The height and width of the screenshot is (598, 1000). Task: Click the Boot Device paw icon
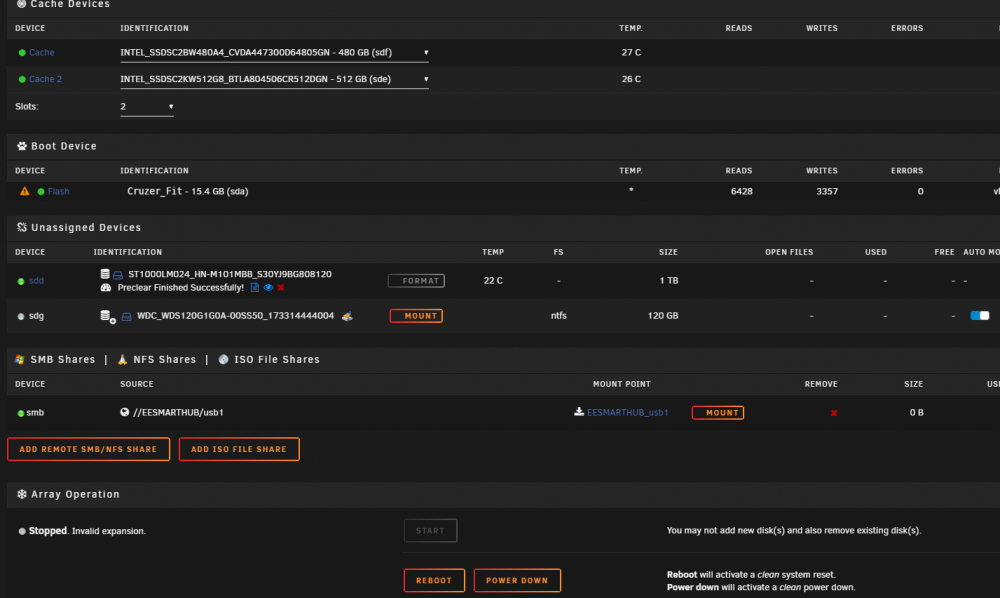[x=22, y=146]
